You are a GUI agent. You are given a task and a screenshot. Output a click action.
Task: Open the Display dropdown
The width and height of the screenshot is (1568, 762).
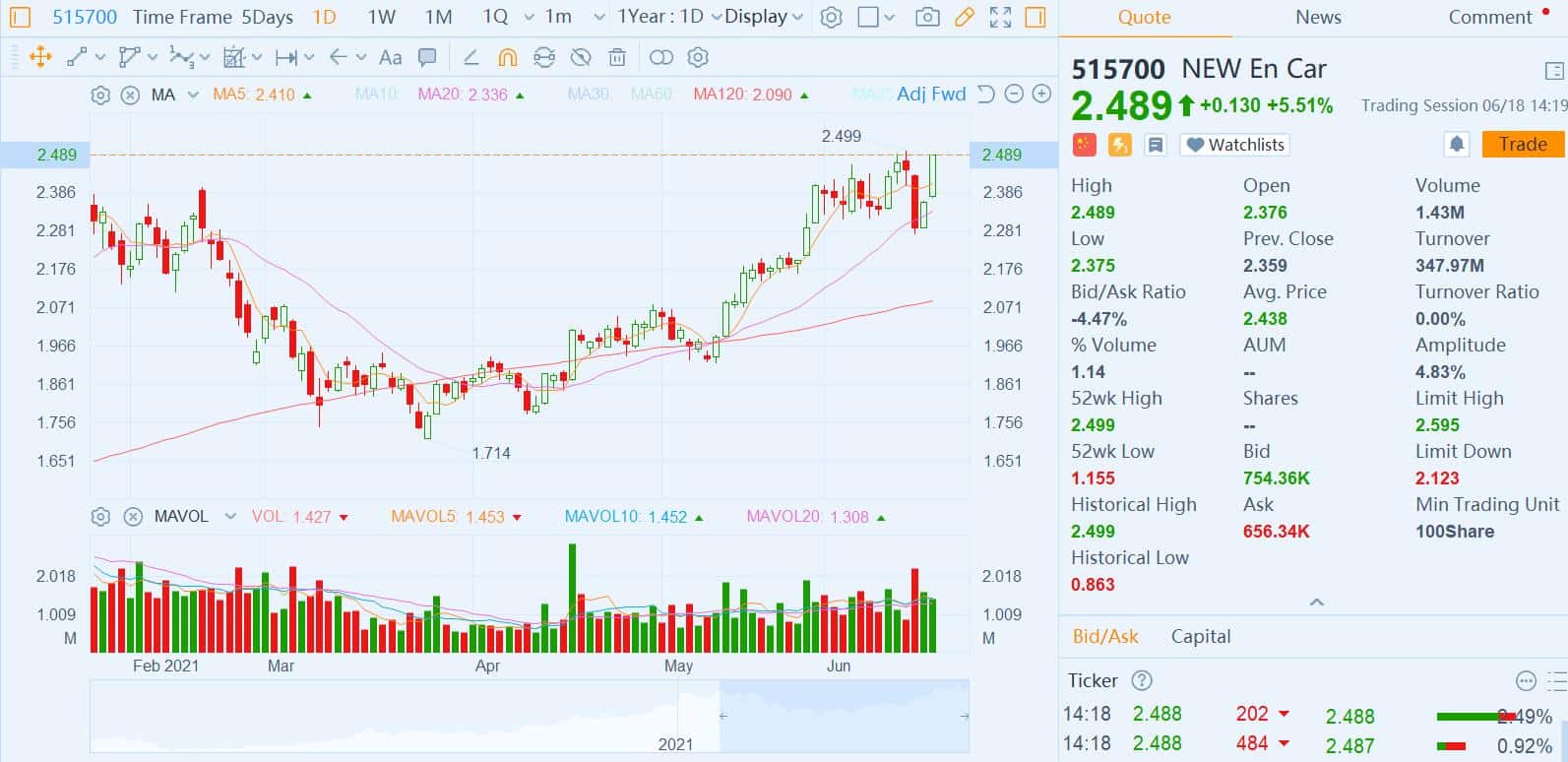click(x=764, y=17)
